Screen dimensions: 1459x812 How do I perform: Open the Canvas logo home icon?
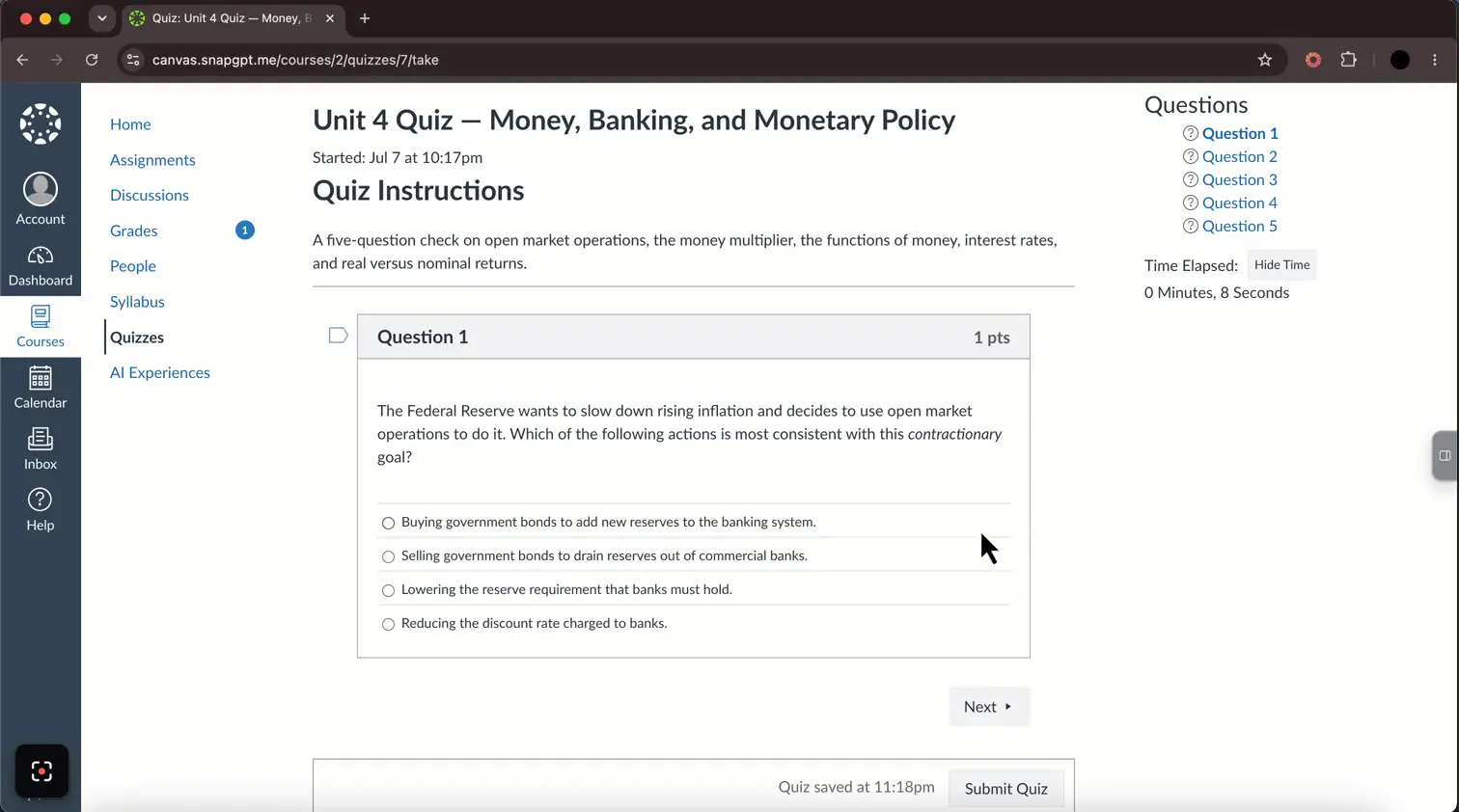click(x=41, y=123)
